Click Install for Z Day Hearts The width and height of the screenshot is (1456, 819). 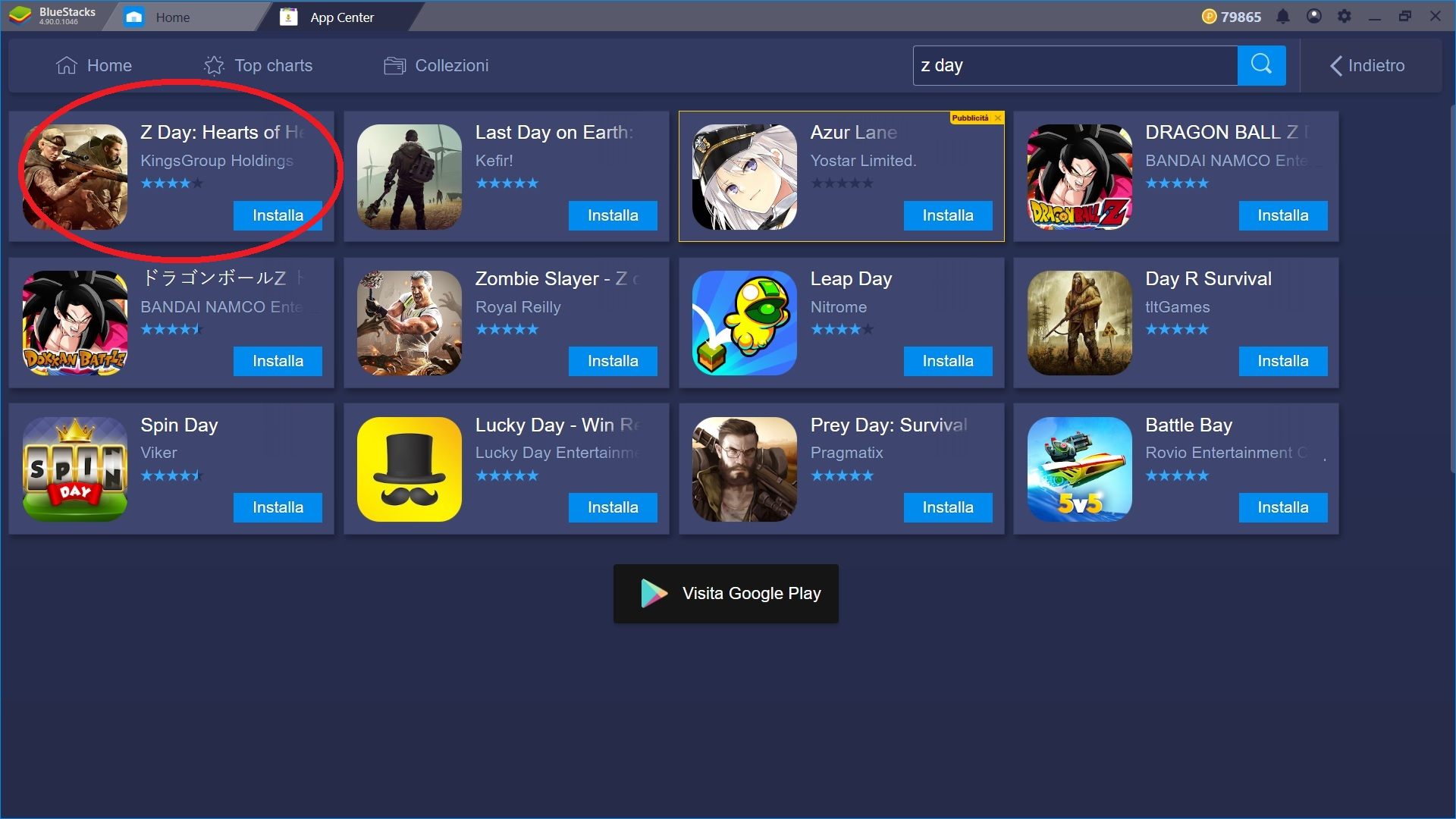coord(278,214)
